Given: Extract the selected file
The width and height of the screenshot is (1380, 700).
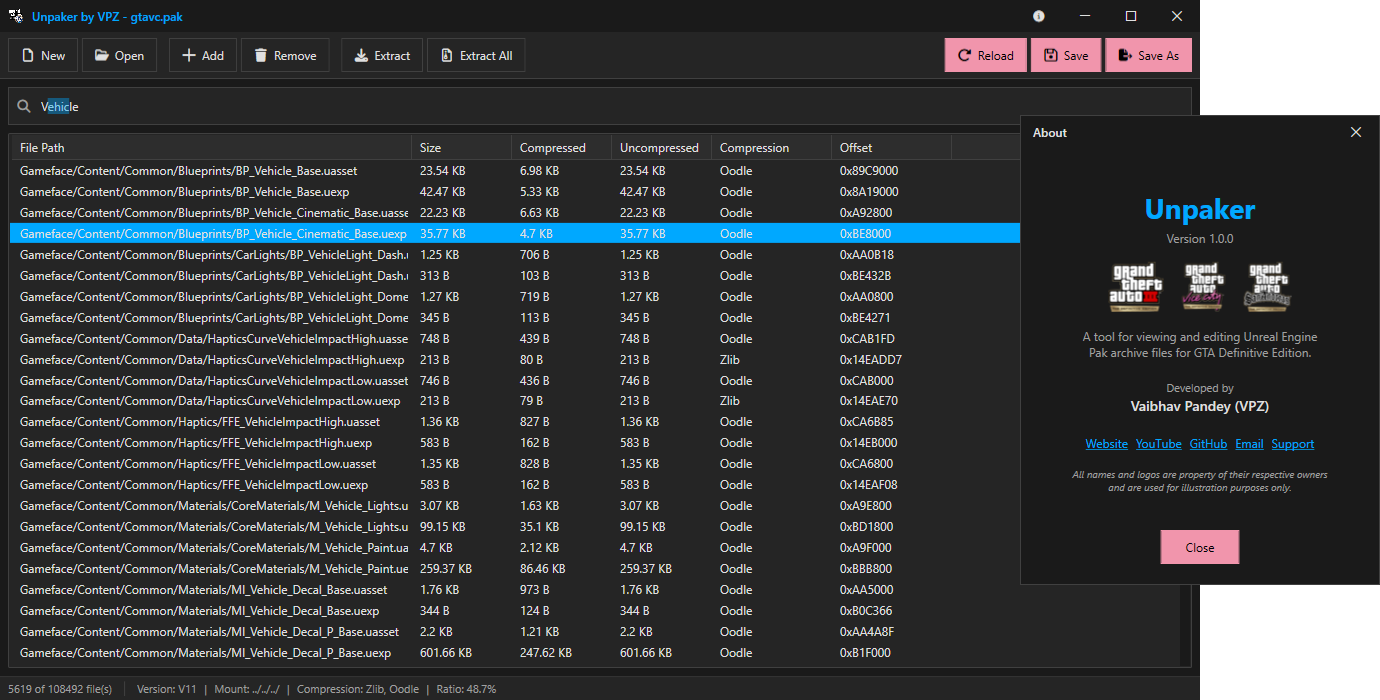Looking at the screenshot, I should coord(381,55).
